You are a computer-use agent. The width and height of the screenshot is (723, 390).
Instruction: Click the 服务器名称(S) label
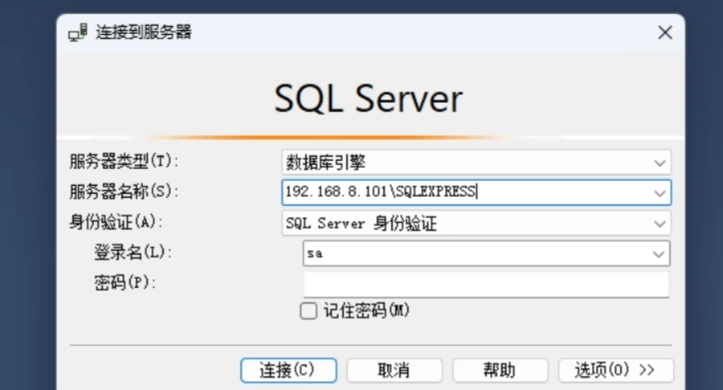click(124, 191)
